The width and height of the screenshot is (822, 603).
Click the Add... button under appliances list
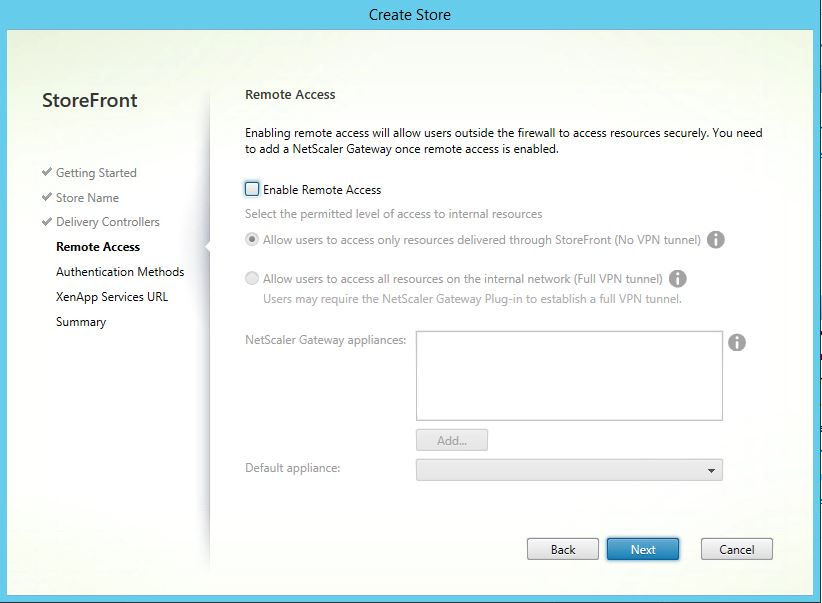(x=452, y=440)
